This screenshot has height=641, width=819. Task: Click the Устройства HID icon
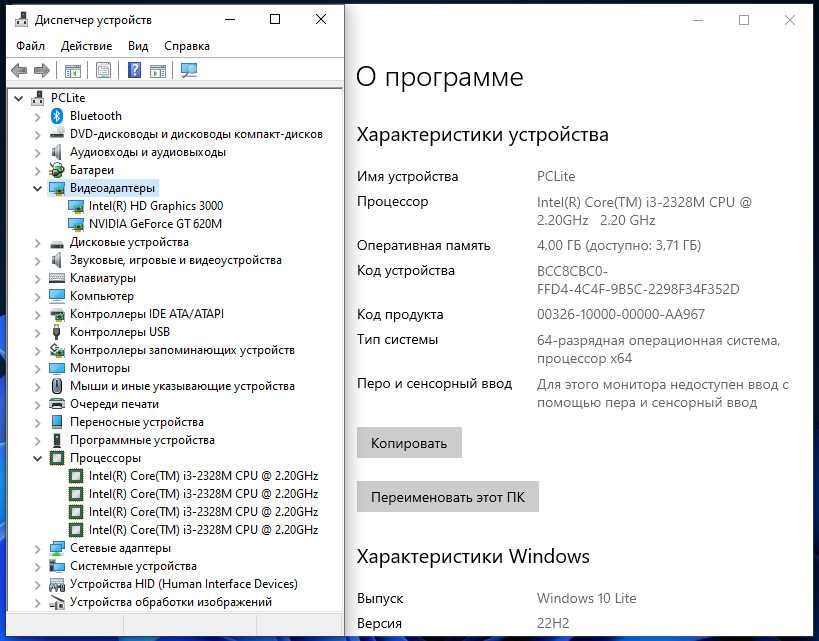[x=56, y=584]
